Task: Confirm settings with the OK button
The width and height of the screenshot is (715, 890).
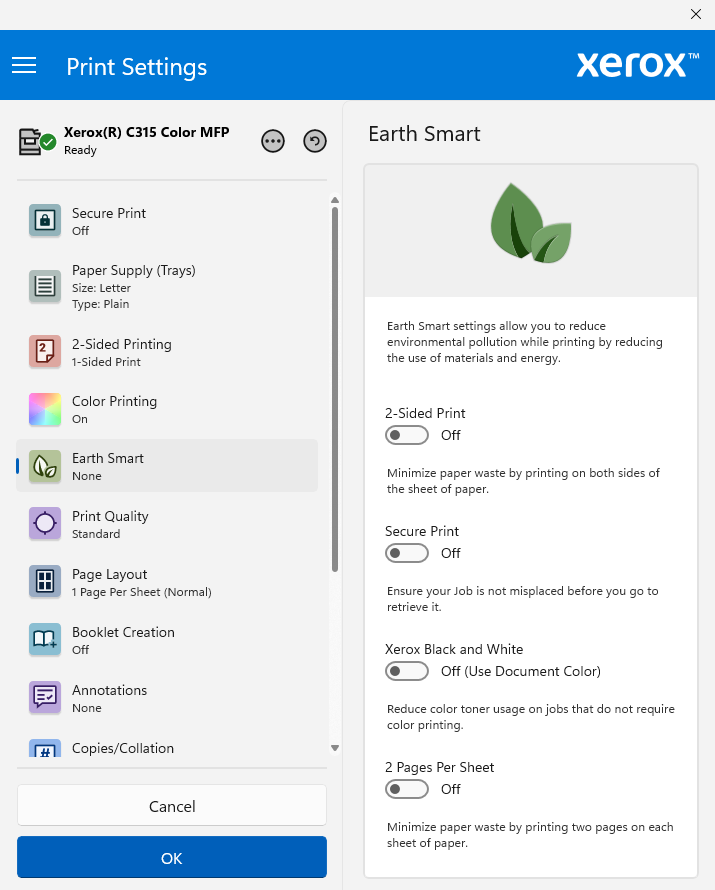Action: tap(172, 857)
